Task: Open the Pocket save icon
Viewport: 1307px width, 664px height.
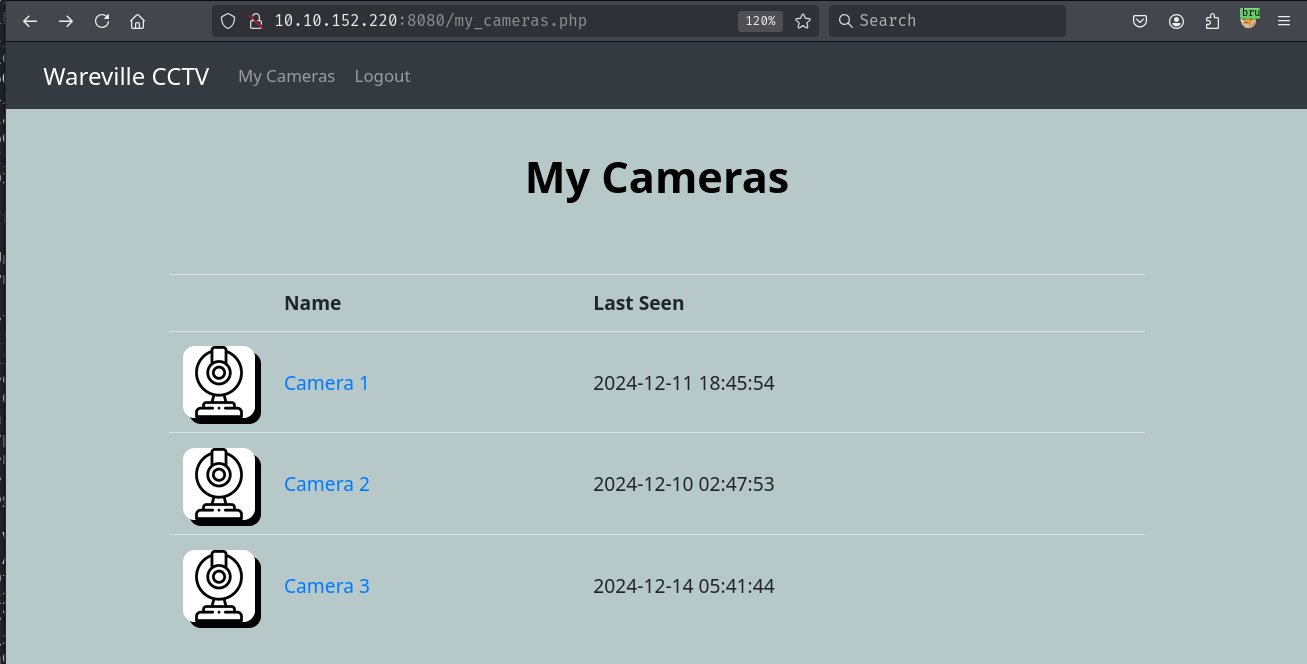Action: [x=1140, y=21]
